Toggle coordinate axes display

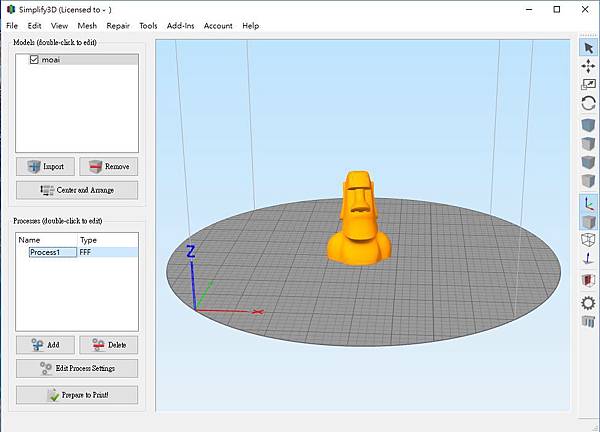click(x=588, y=202)
